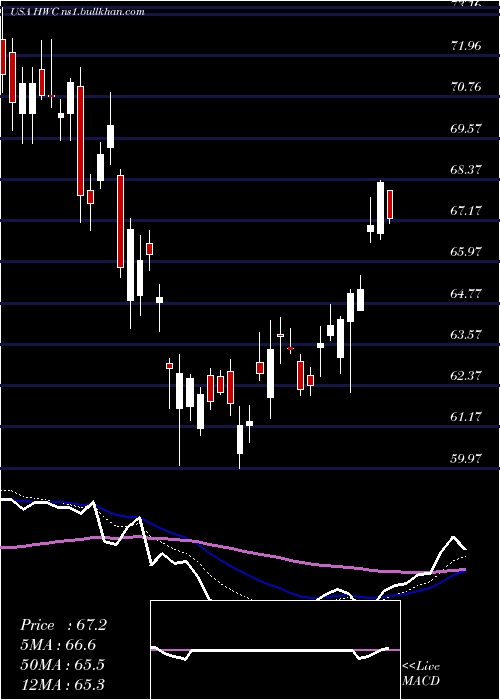Click the '5MA : 66.6' readout
Image resolution: width=500 pixels, height=700 pixels.
pyautogui.click(x=58, y=645)
